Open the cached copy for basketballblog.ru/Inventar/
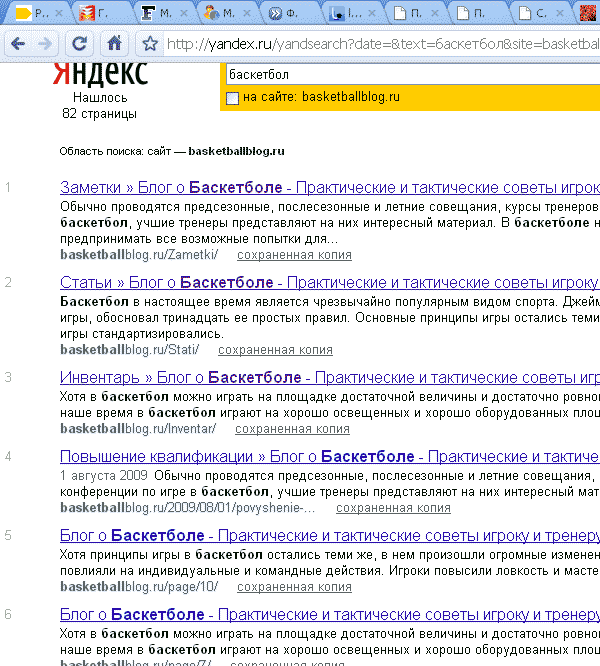This screenshot has height=666, width=600. [x=292, y=429]
